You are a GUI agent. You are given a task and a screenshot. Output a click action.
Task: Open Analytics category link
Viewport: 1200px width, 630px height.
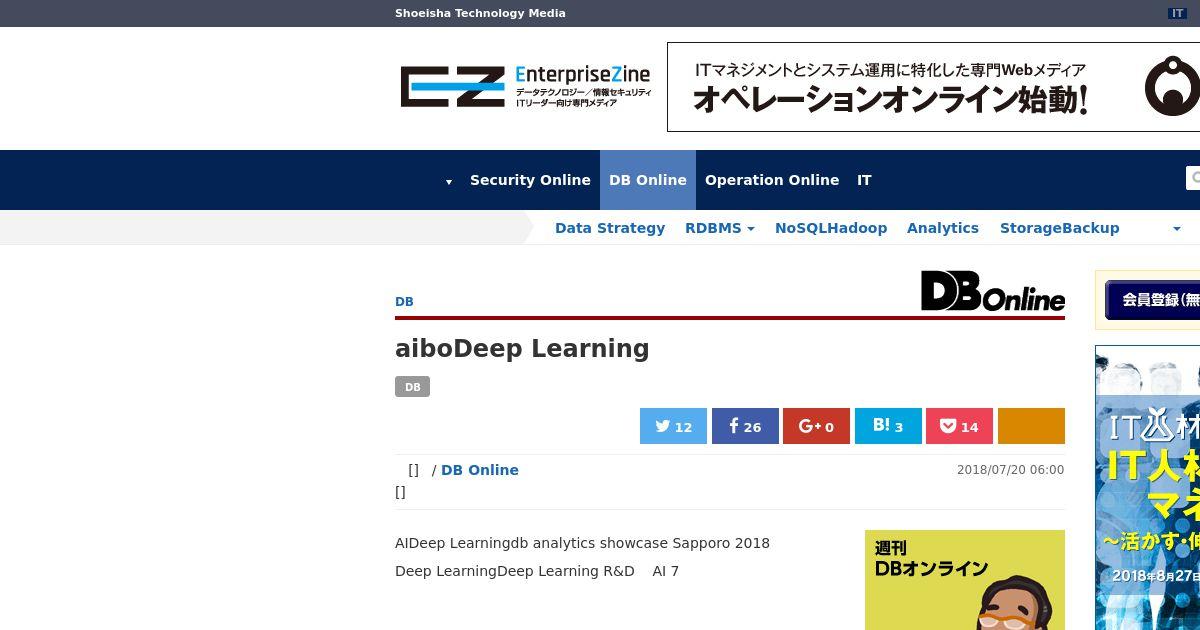click(x=943, y=228)
